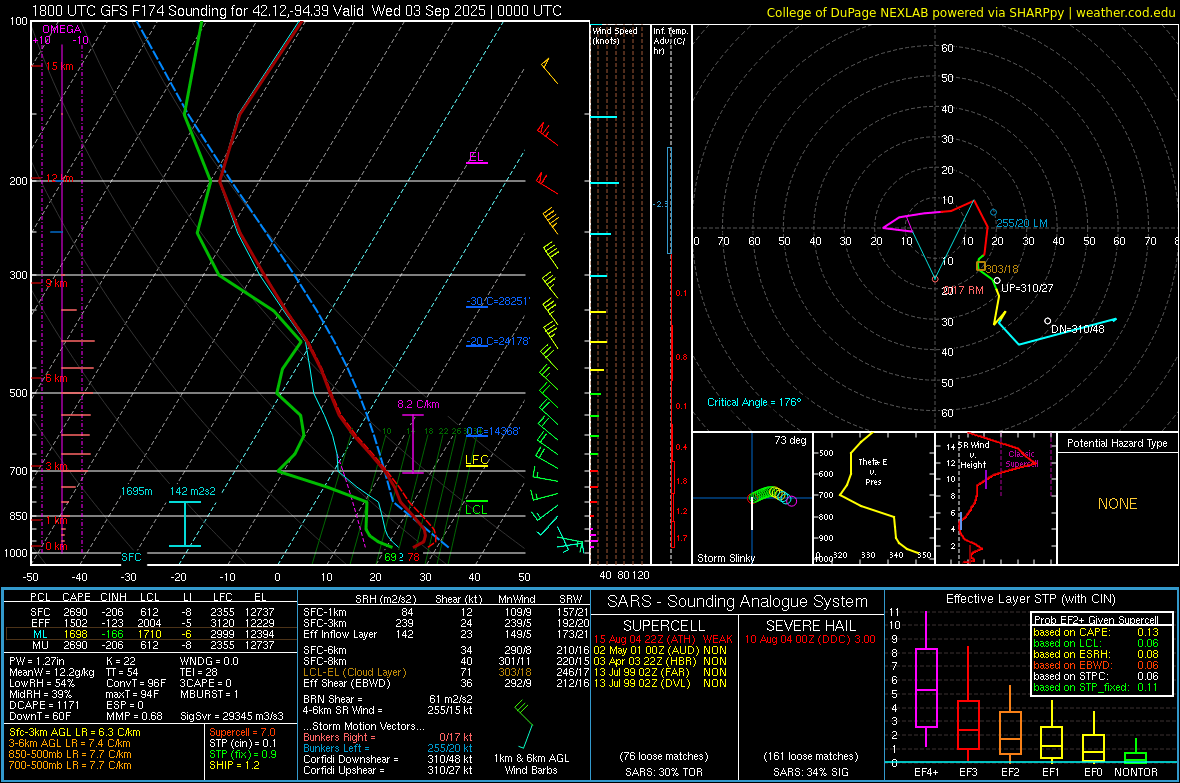The width and height of the screenshot is (1180, 783).
Task: Click the magenta EF4+ box plot
Action: click(x=926, y=679)
